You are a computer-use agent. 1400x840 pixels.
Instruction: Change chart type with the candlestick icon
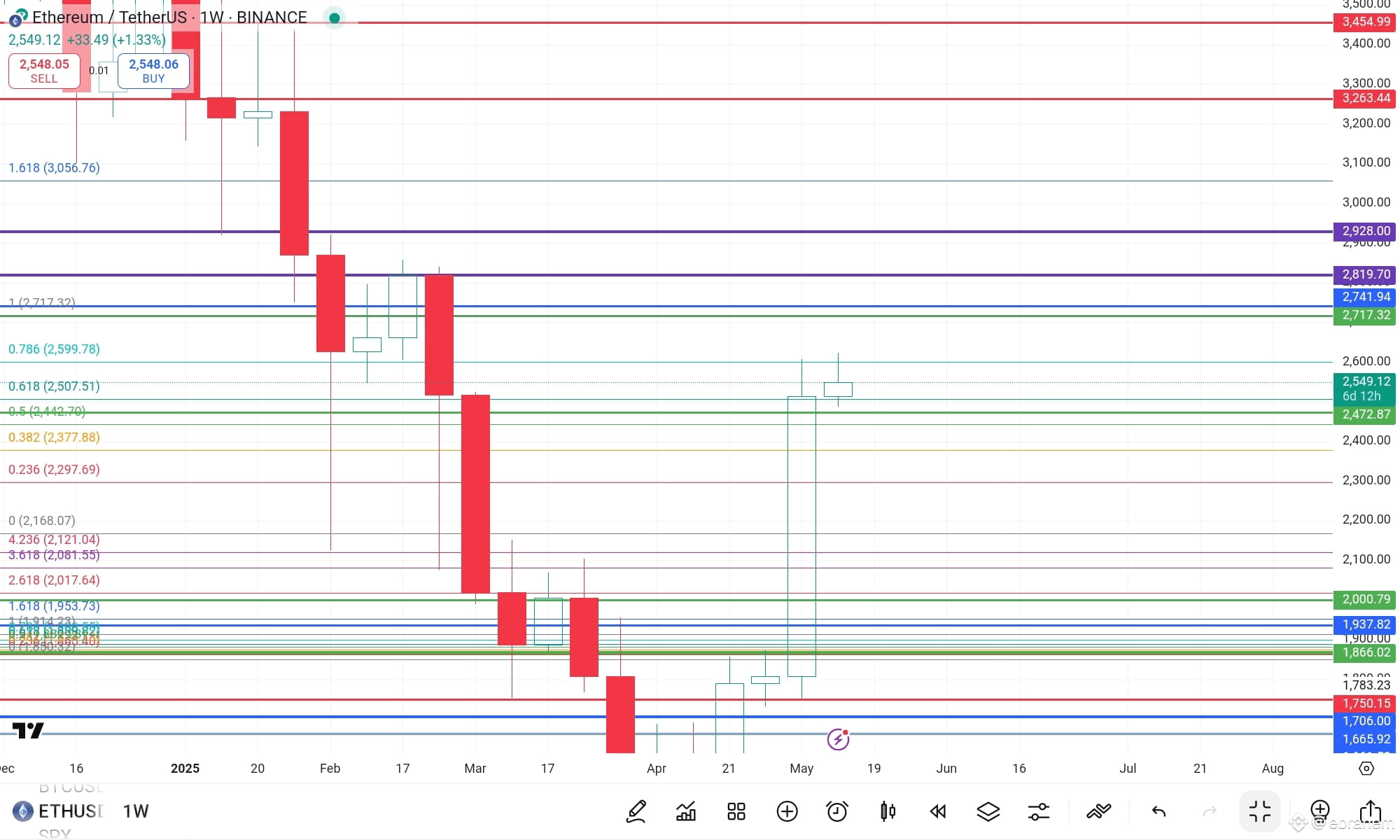point(888,811)
